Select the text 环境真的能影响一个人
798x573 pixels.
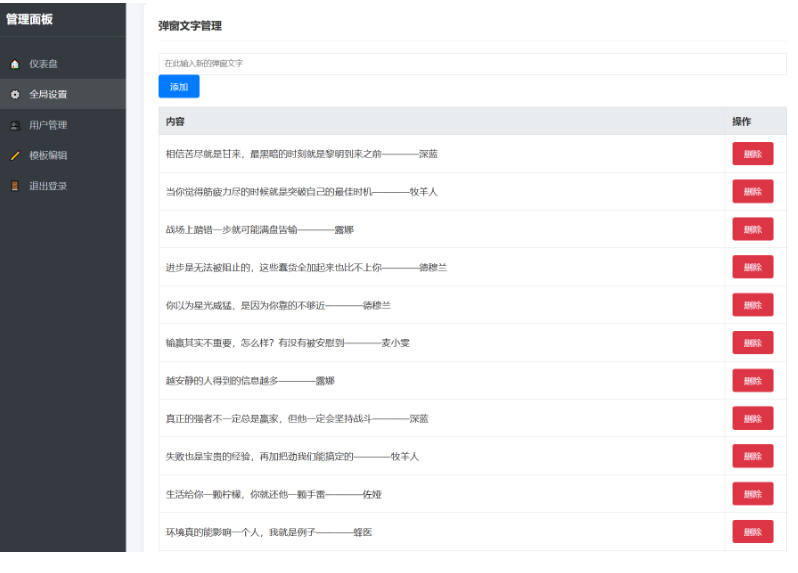213,532
